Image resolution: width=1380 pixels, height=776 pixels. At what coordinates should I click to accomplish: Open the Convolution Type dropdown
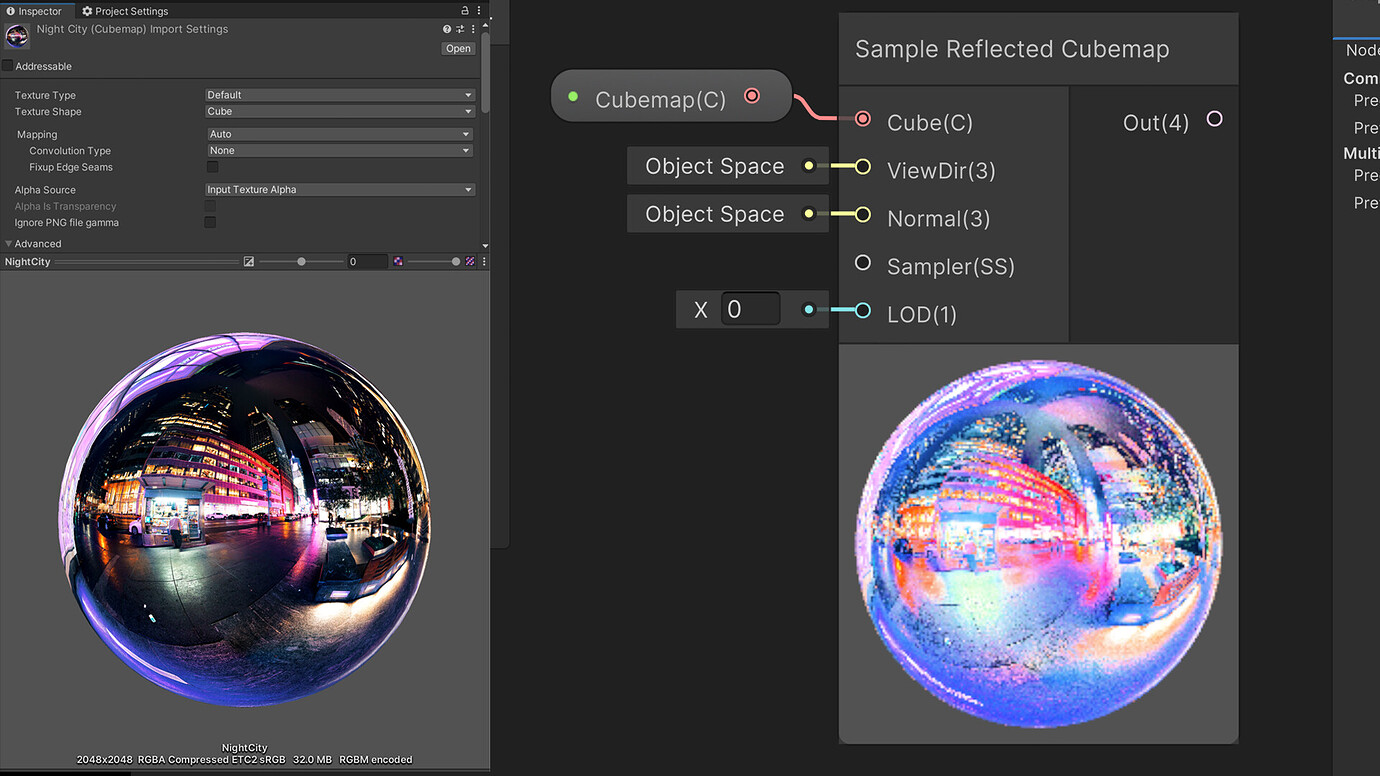coord(339,150)
